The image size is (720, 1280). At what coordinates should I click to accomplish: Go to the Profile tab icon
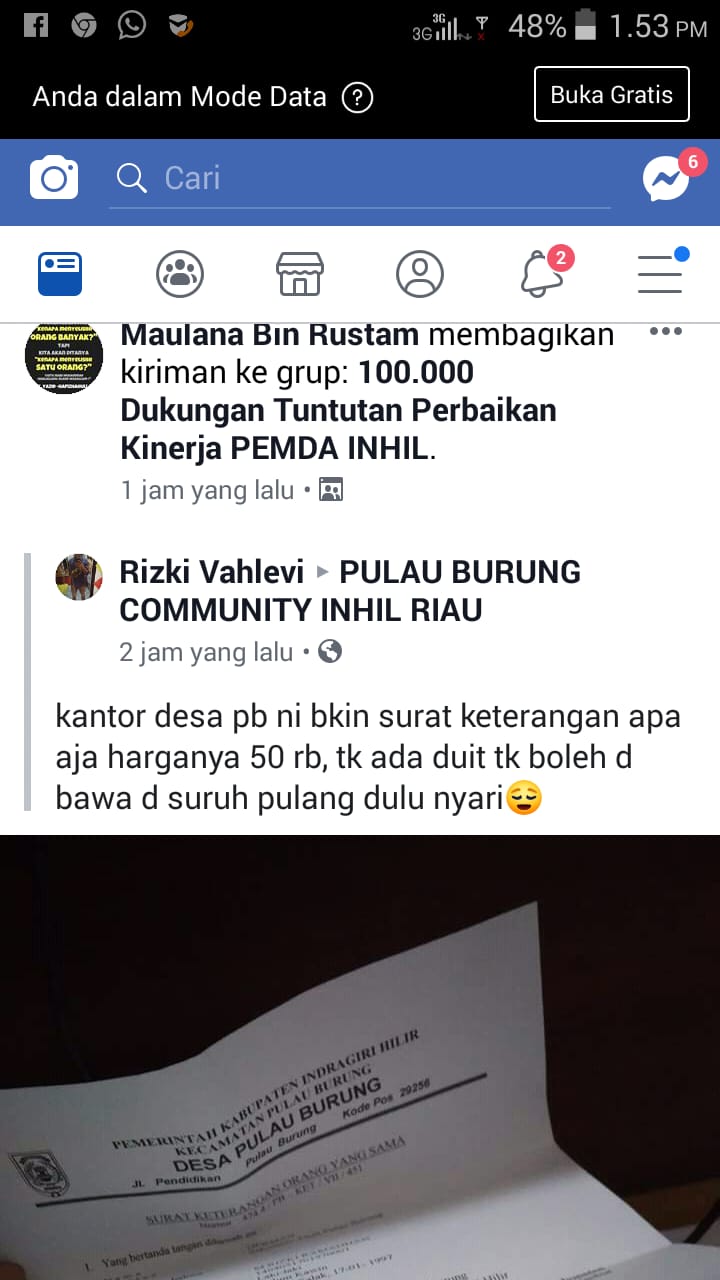pos(420,274)
